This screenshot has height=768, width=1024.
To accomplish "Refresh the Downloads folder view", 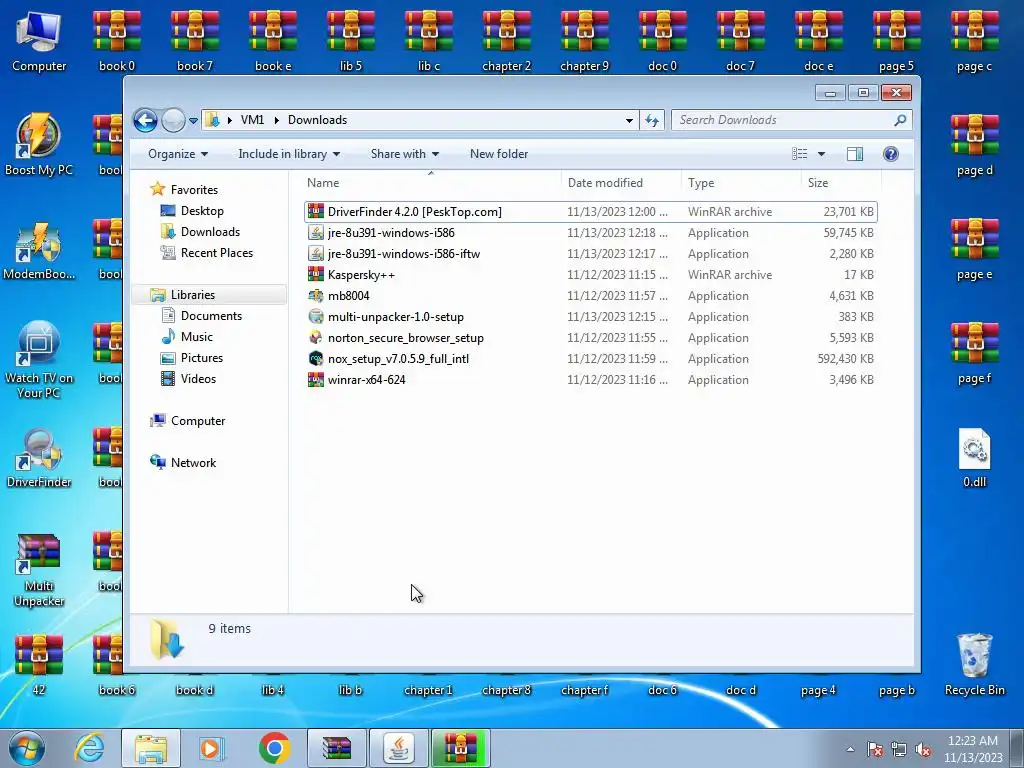I will pos(652,120).
